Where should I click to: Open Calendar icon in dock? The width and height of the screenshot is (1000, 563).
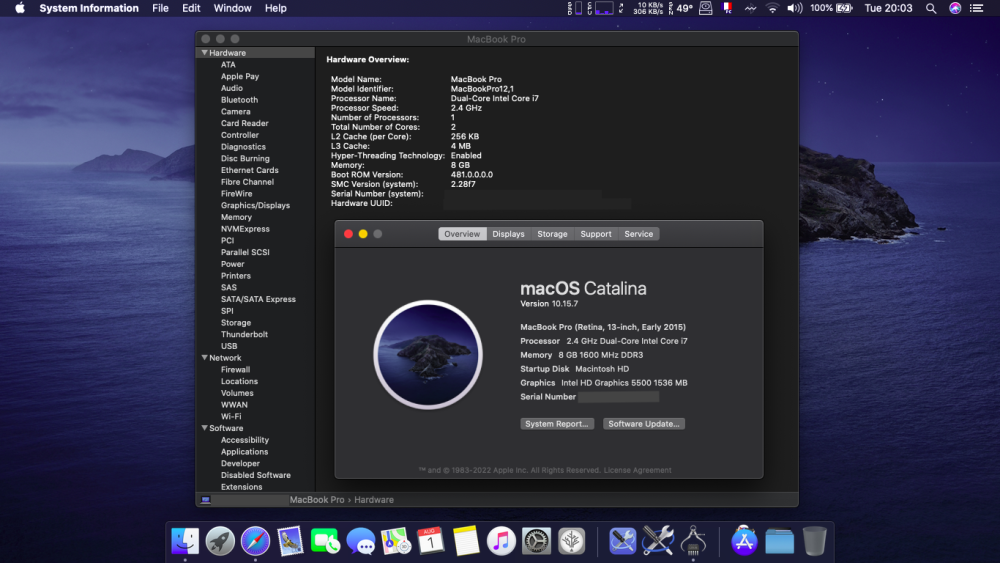430,541
